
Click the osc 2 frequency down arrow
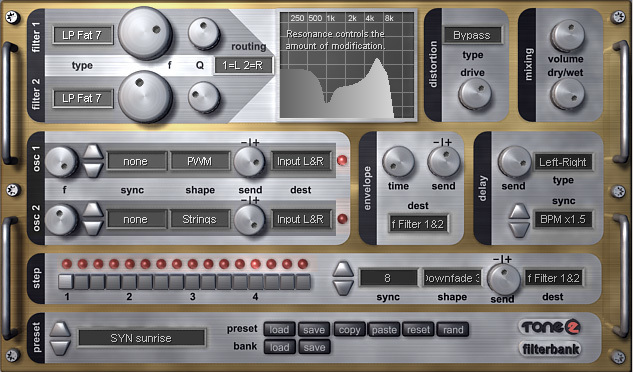[x=93, y=228]
